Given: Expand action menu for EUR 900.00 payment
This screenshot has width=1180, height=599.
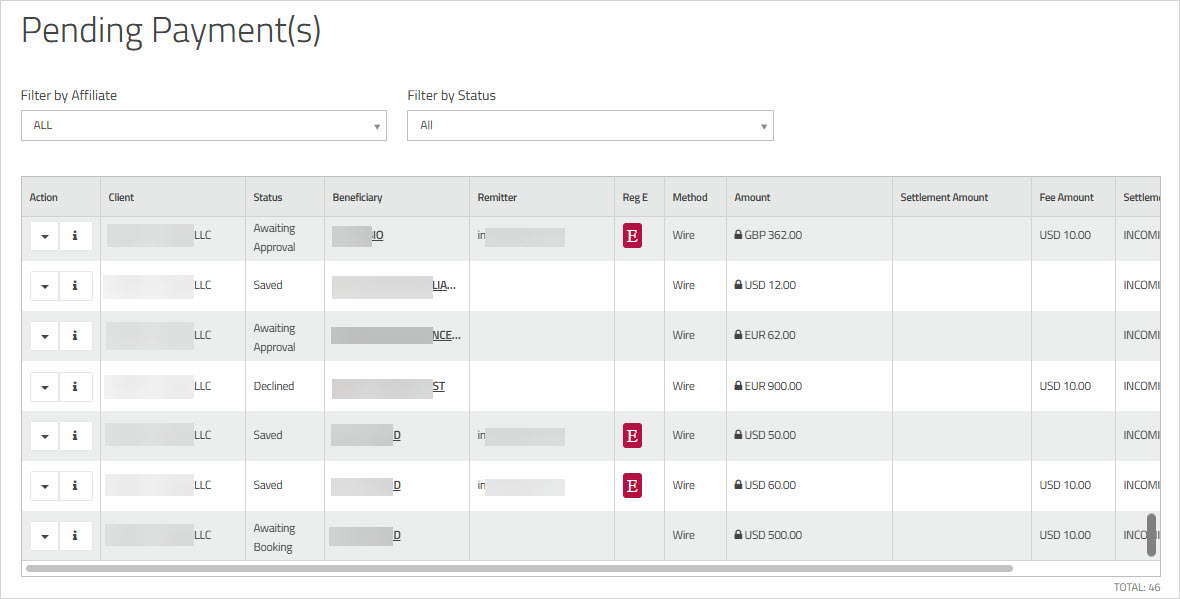Looking at the screenshot, I should pyautogui.click(x=44, y=387).
